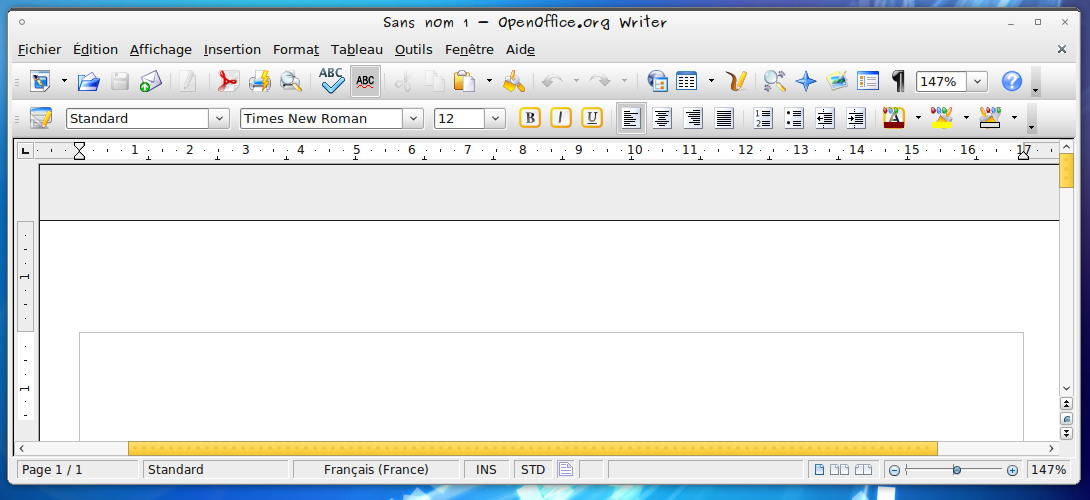This screenshot has height=500, width=1090.
Task: Toggle Underline formatting
Action: [592, 118]
